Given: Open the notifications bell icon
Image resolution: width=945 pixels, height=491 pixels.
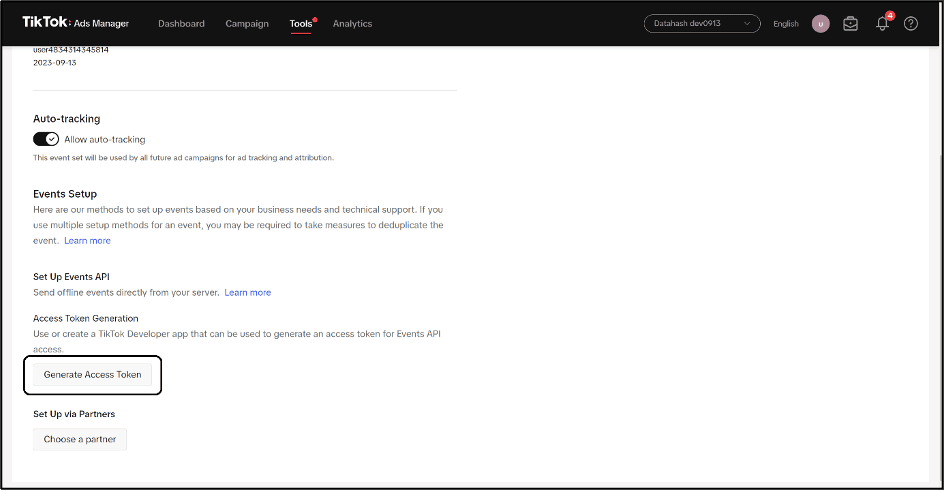Looking at the screenshot, I should pyautogui.click(x=882, y=24).
